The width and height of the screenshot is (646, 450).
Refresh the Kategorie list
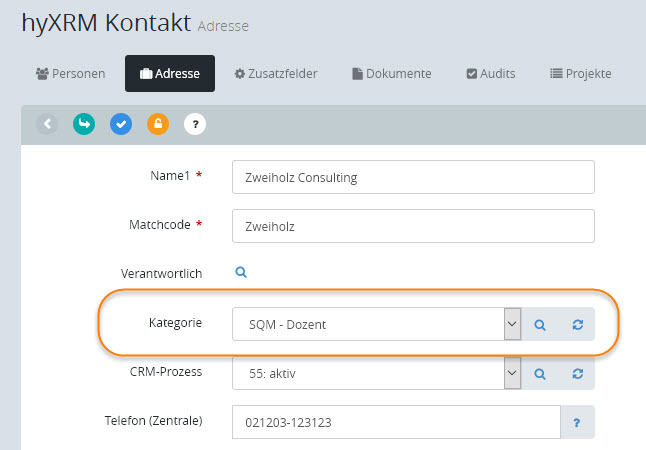[x=577, y=324]
